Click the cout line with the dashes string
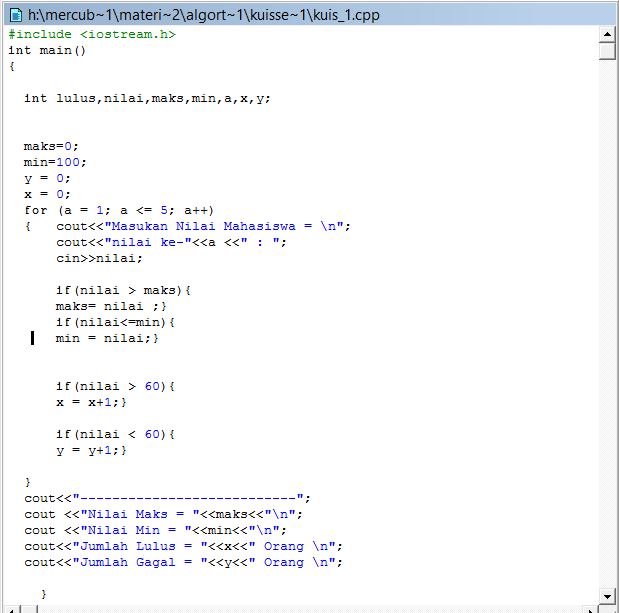Viewport: 619px width, 613px height. tap(167, 499)
